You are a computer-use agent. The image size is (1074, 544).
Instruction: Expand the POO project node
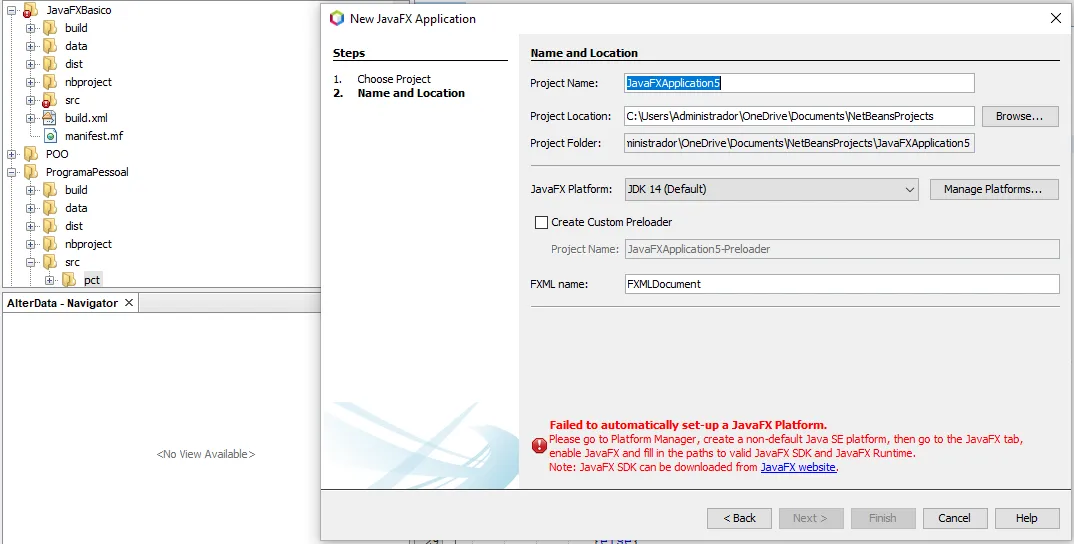pyautogui.click(x=11, y=154)
